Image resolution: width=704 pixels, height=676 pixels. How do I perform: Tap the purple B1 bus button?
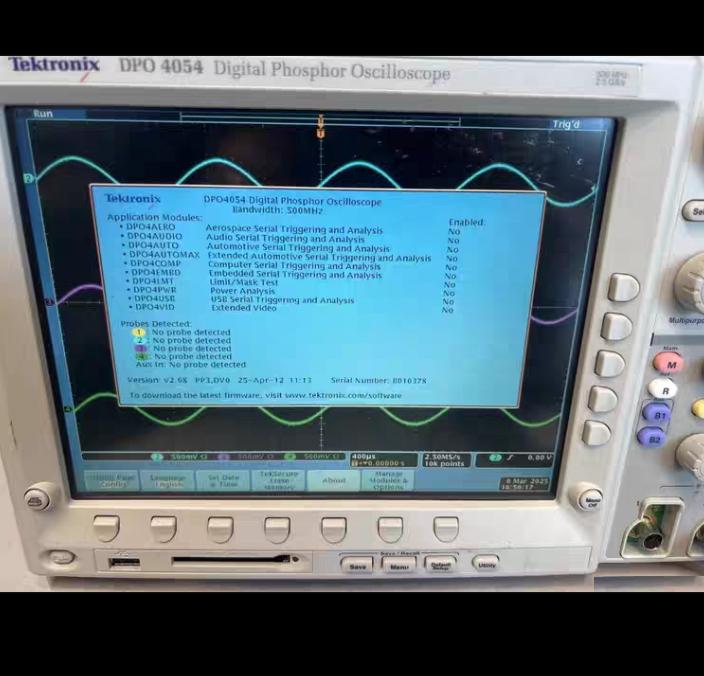[x=657, y=415]
